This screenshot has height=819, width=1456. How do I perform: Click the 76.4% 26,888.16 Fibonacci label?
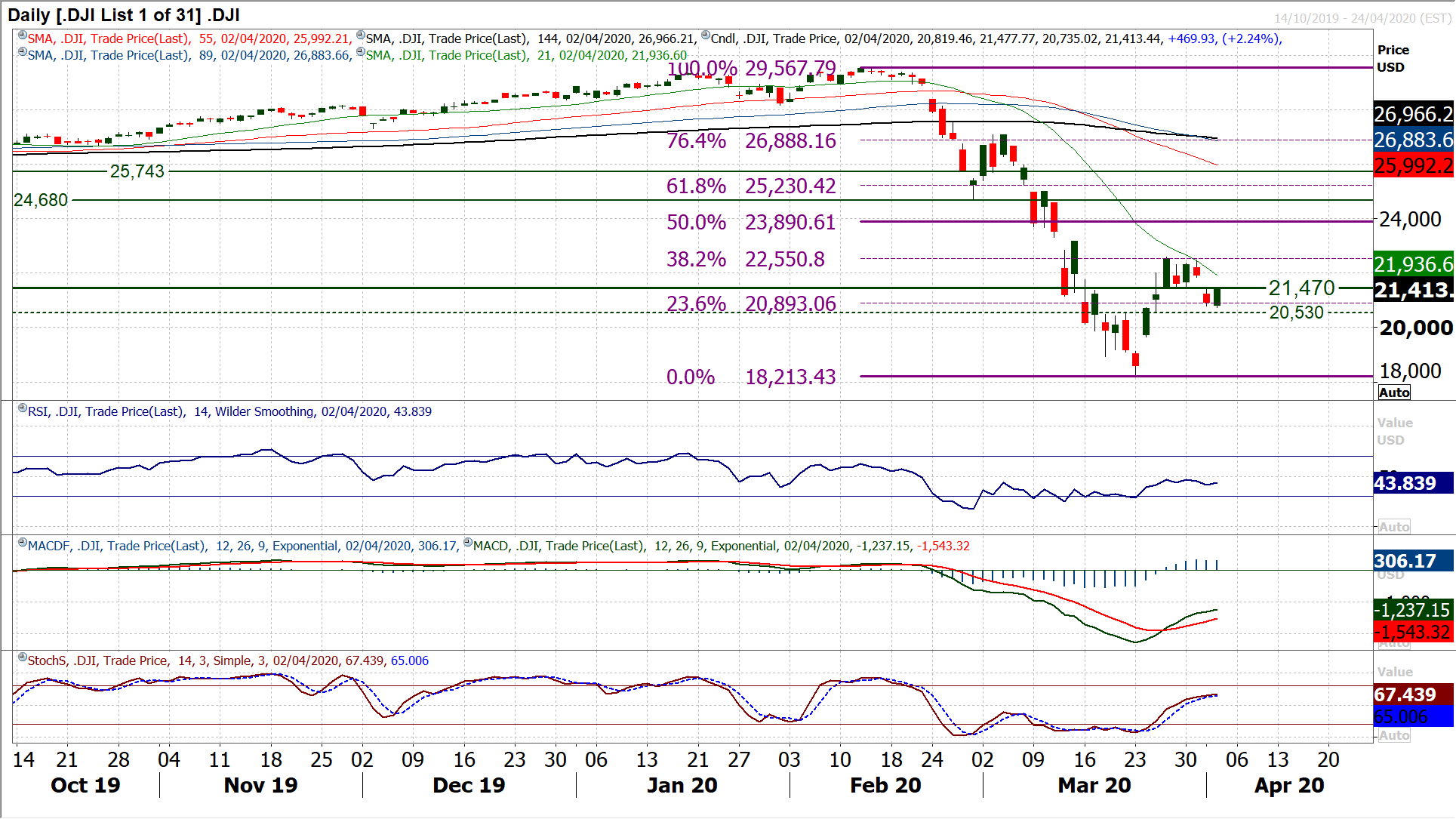coord(752,140)
